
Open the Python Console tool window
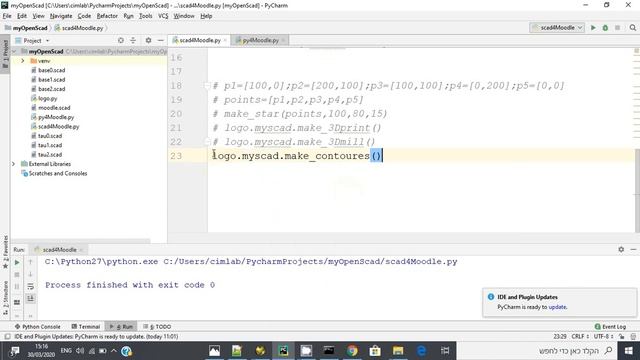38,327
